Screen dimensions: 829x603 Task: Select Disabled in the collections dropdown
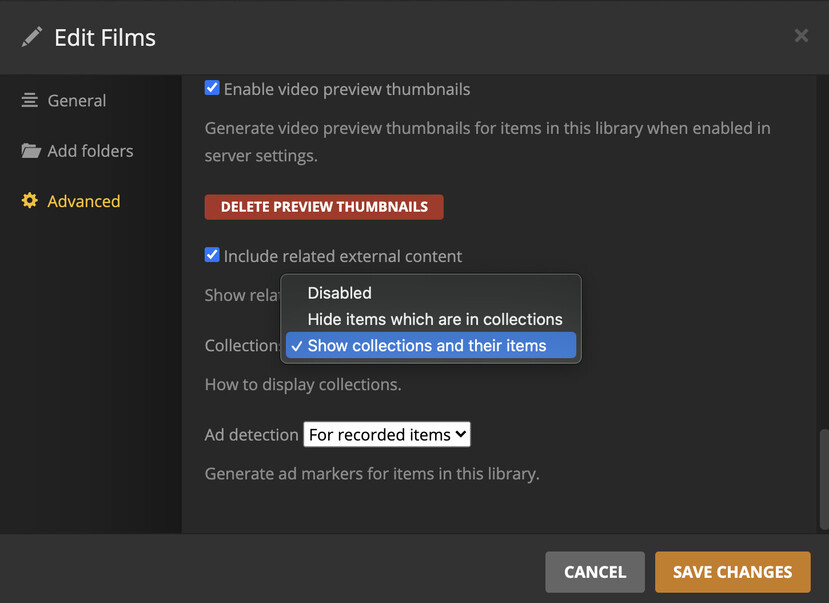tap(339, 293)
